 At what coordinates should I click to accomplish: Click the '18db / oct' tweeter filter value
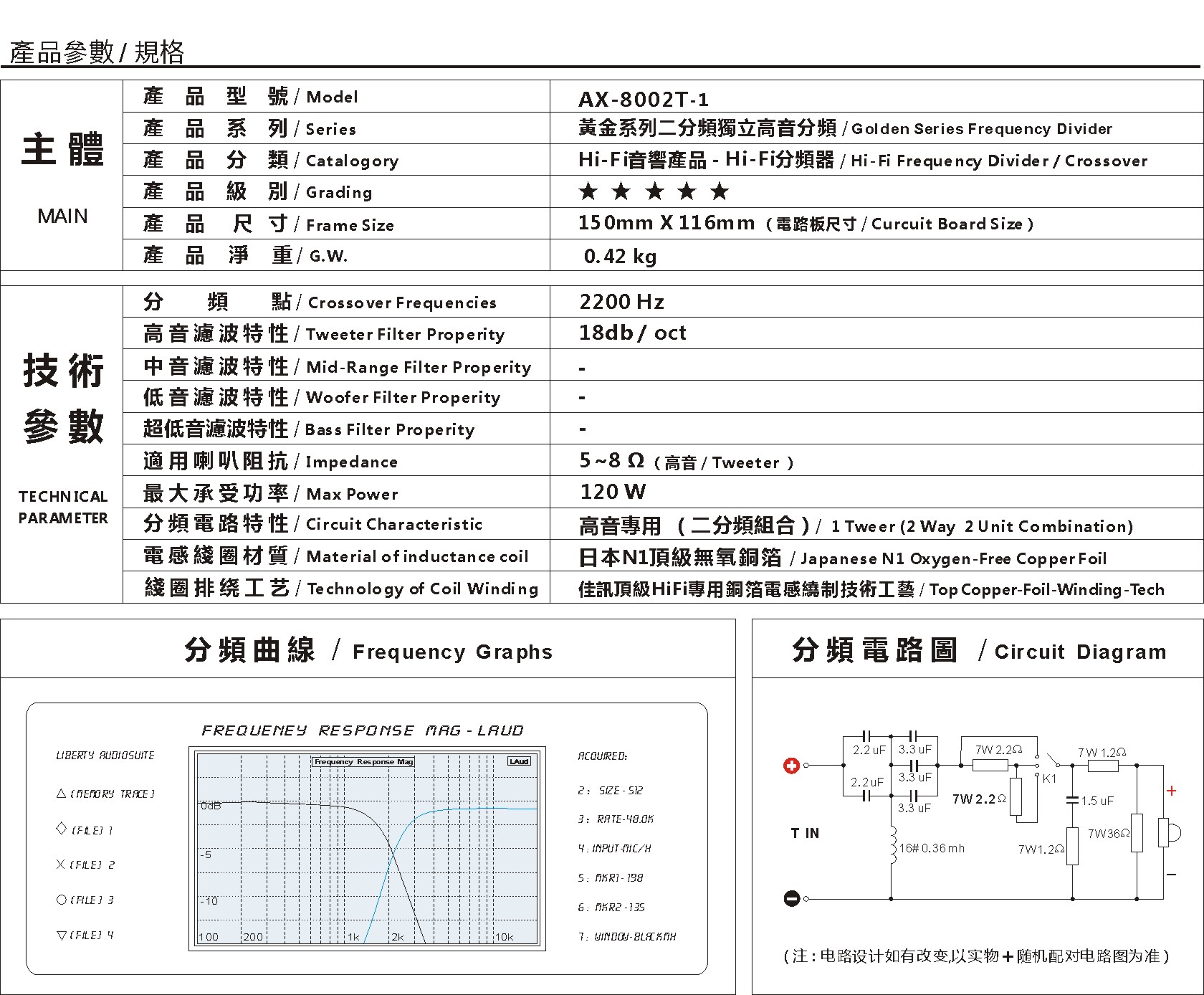[x=632, y=333]
